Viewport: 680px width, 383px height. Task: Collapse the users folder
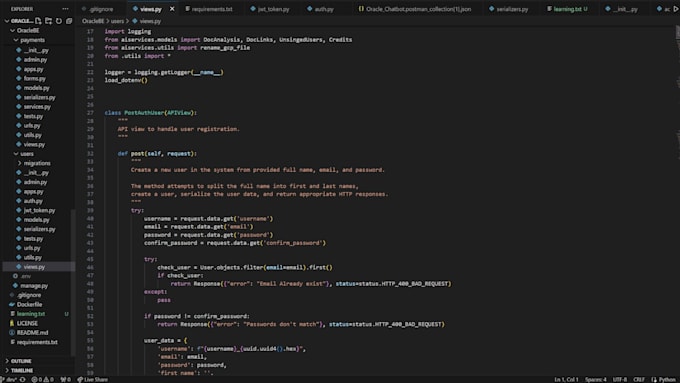point(16,154)
